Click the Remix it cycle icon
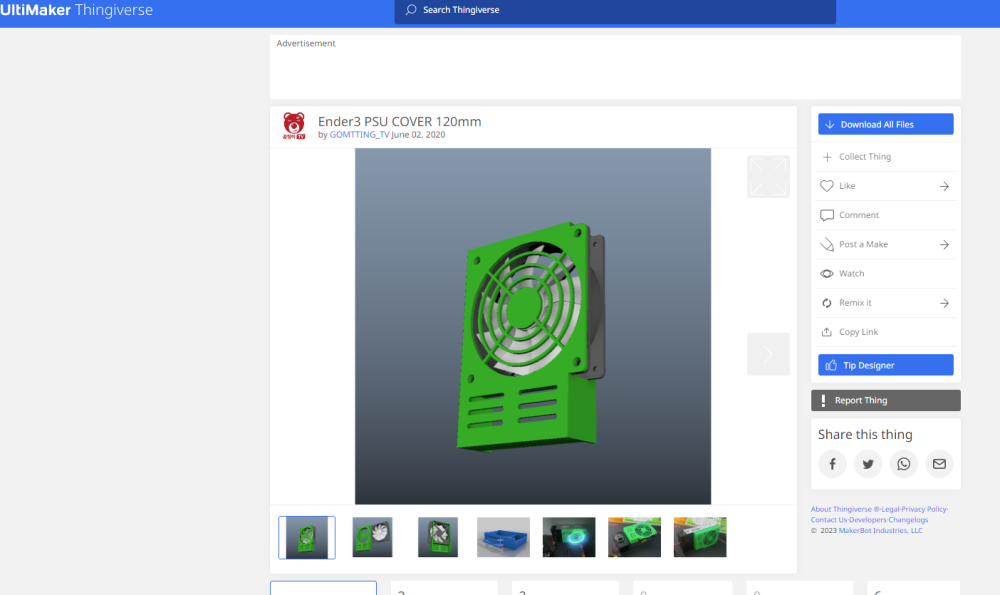 tap(827, 303)
